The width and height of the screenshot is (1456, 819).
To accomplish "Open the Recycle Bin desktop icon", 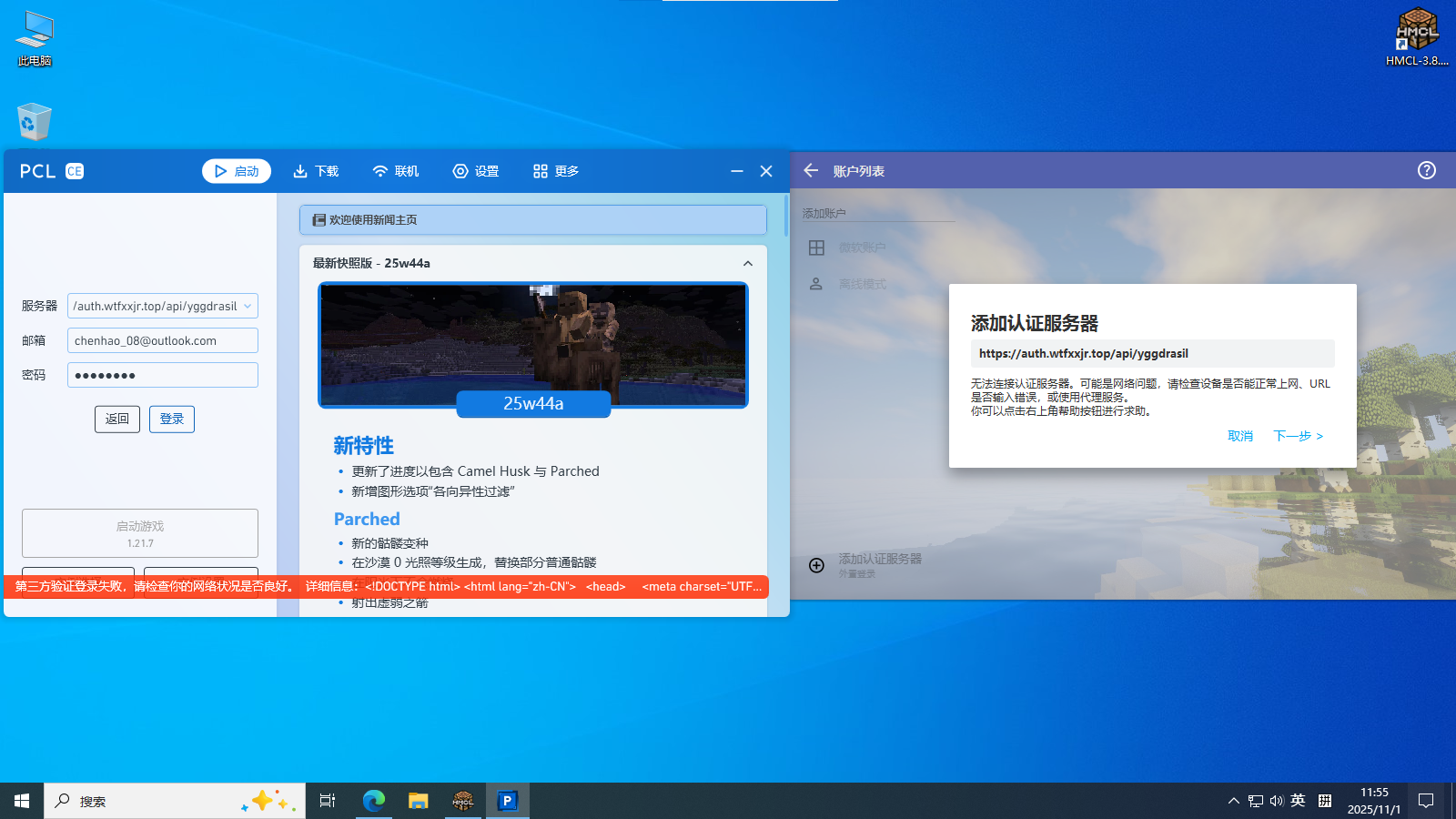I will click(34, 123).
